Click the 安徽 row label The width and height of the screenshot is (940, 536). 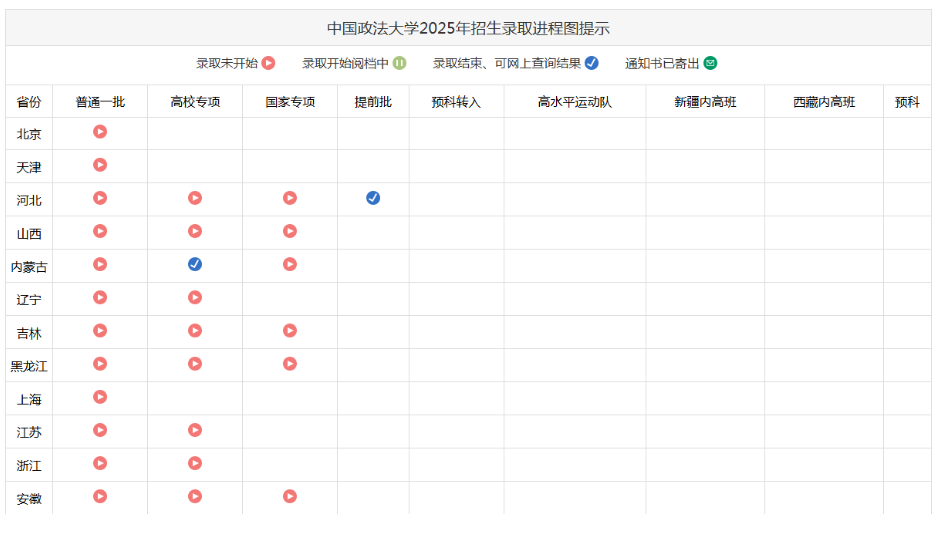[x=29, y=499]
